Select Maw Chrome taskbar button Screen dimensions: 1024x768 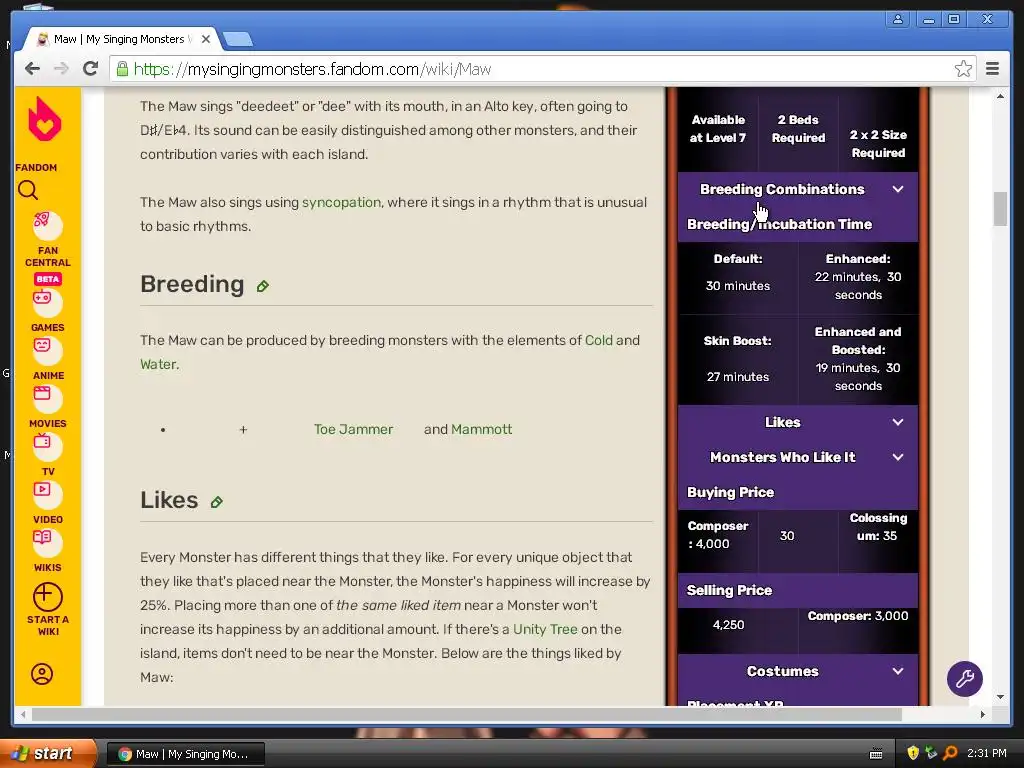click(x=185, y=754)
